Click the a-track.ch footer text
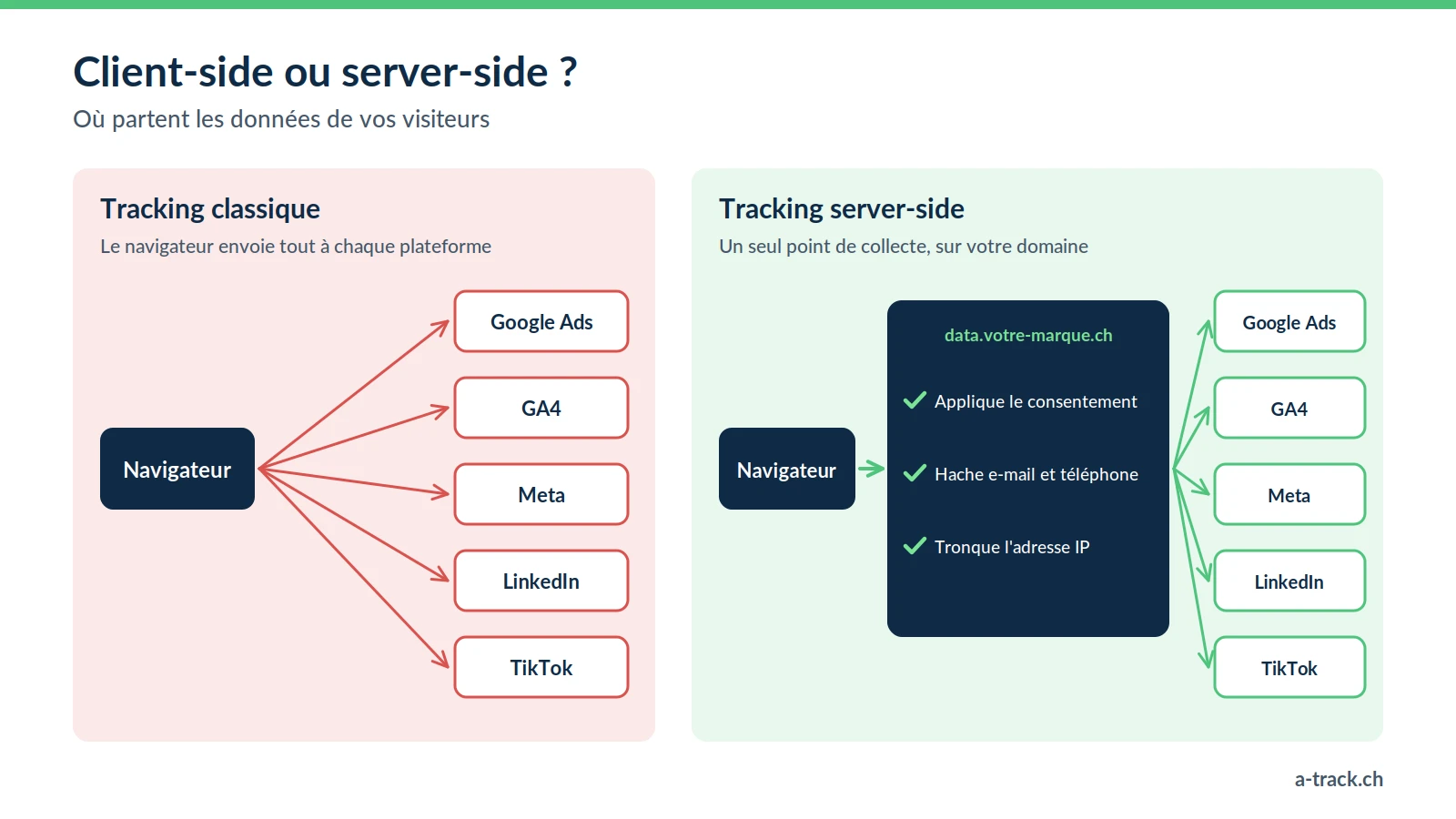 (x=1339, y=779)
